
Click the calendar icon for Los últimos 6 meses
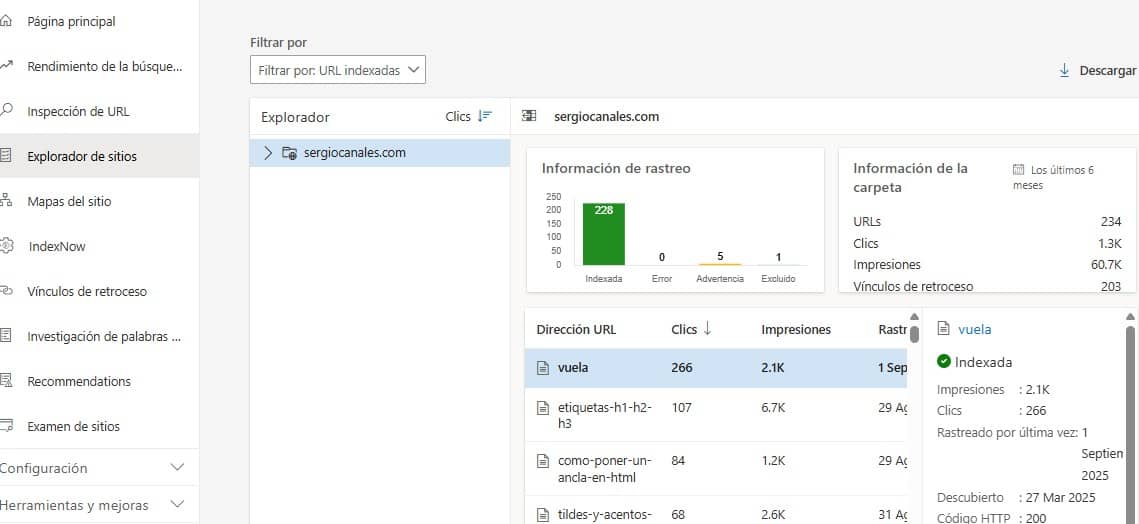[1018, 170]
